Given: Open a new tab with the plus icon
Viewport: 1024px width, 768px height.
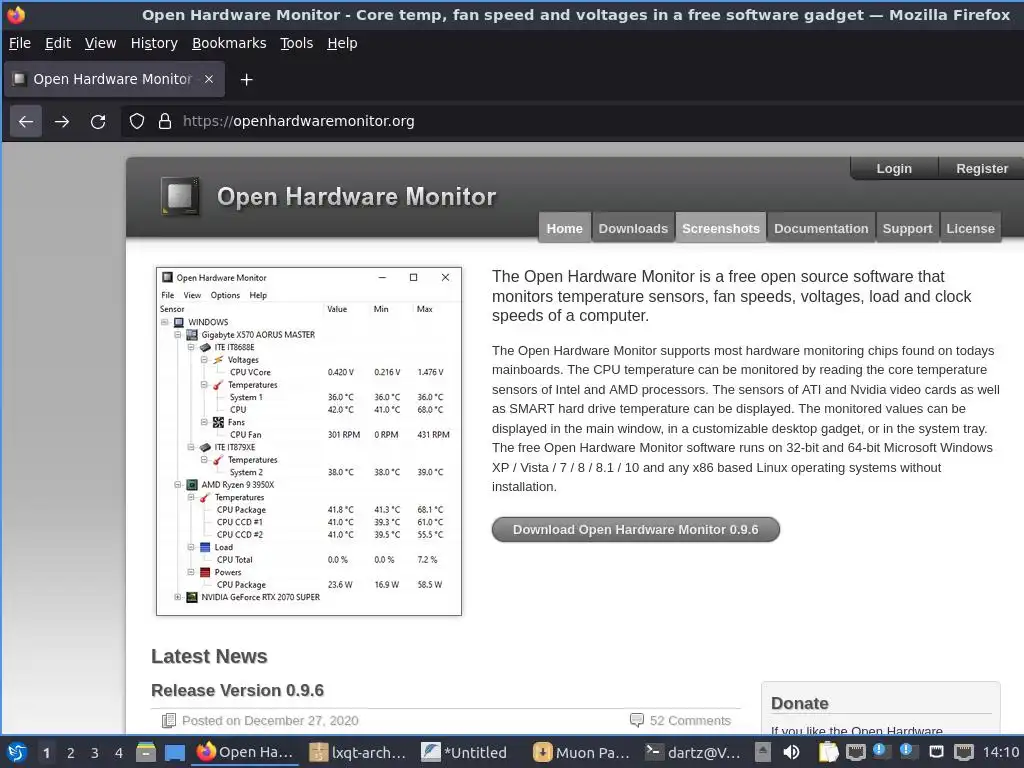Looking at the screenshot, I should [246, 80].
